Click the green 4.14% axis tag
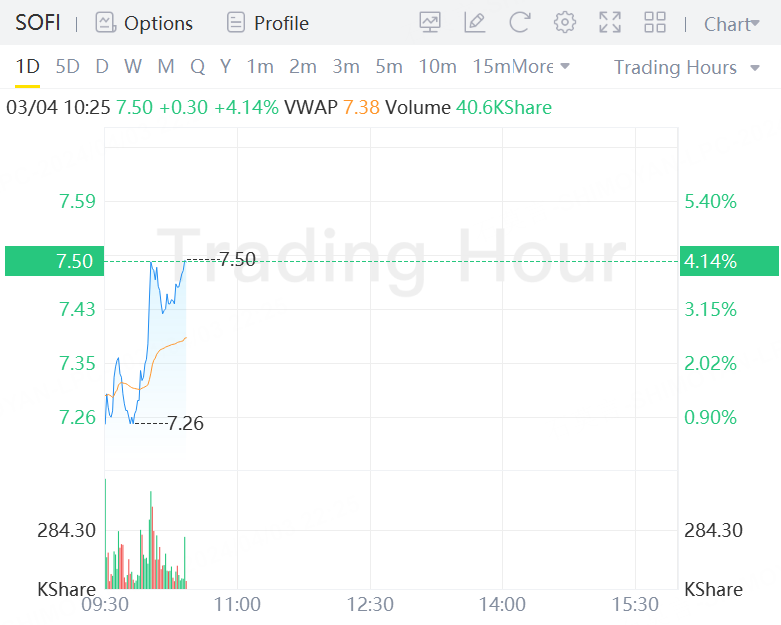Viewport: 781px width, 625px height. click(729, 261)
